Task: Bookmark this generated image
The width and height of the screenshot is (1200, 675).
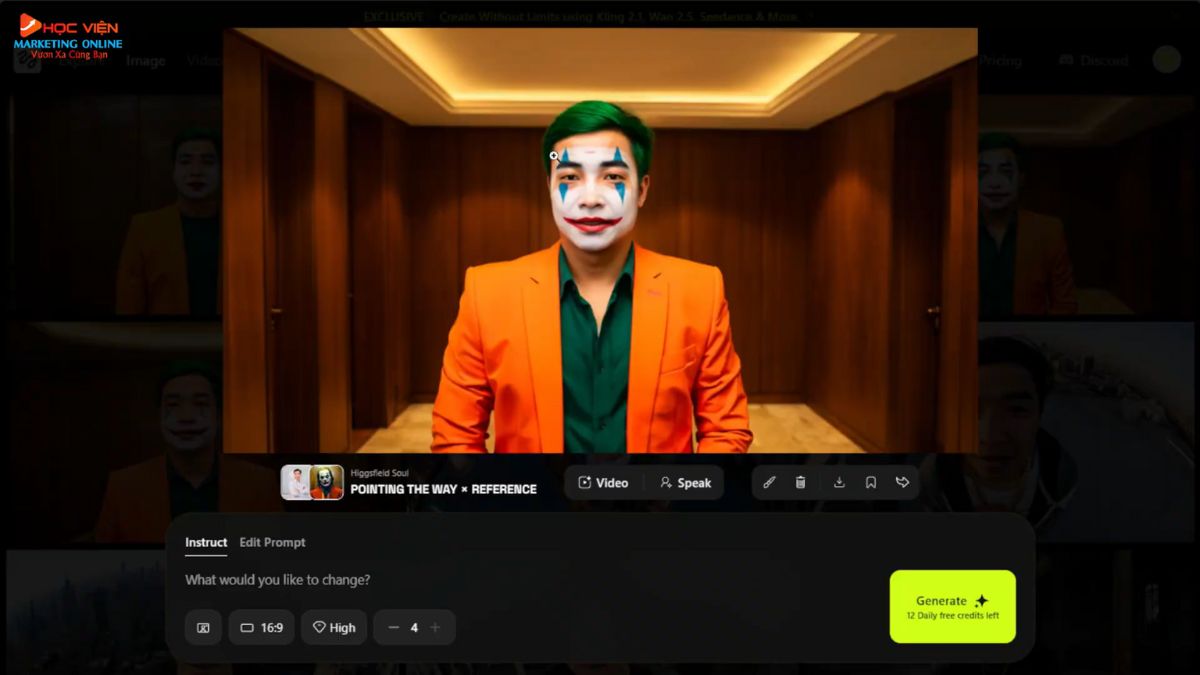Action: click(871, 482)
